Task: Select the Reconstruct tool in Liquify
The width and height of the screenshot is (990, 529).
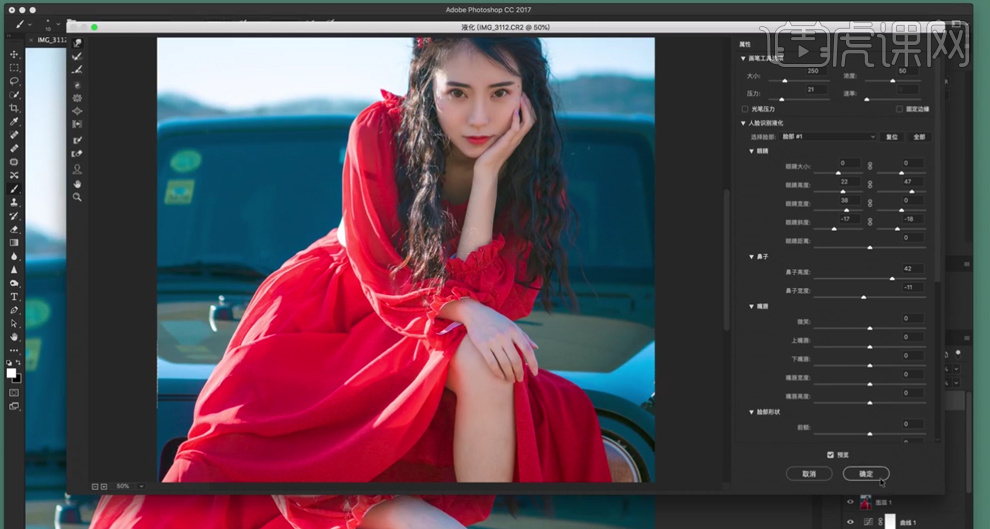Action: 77,57
